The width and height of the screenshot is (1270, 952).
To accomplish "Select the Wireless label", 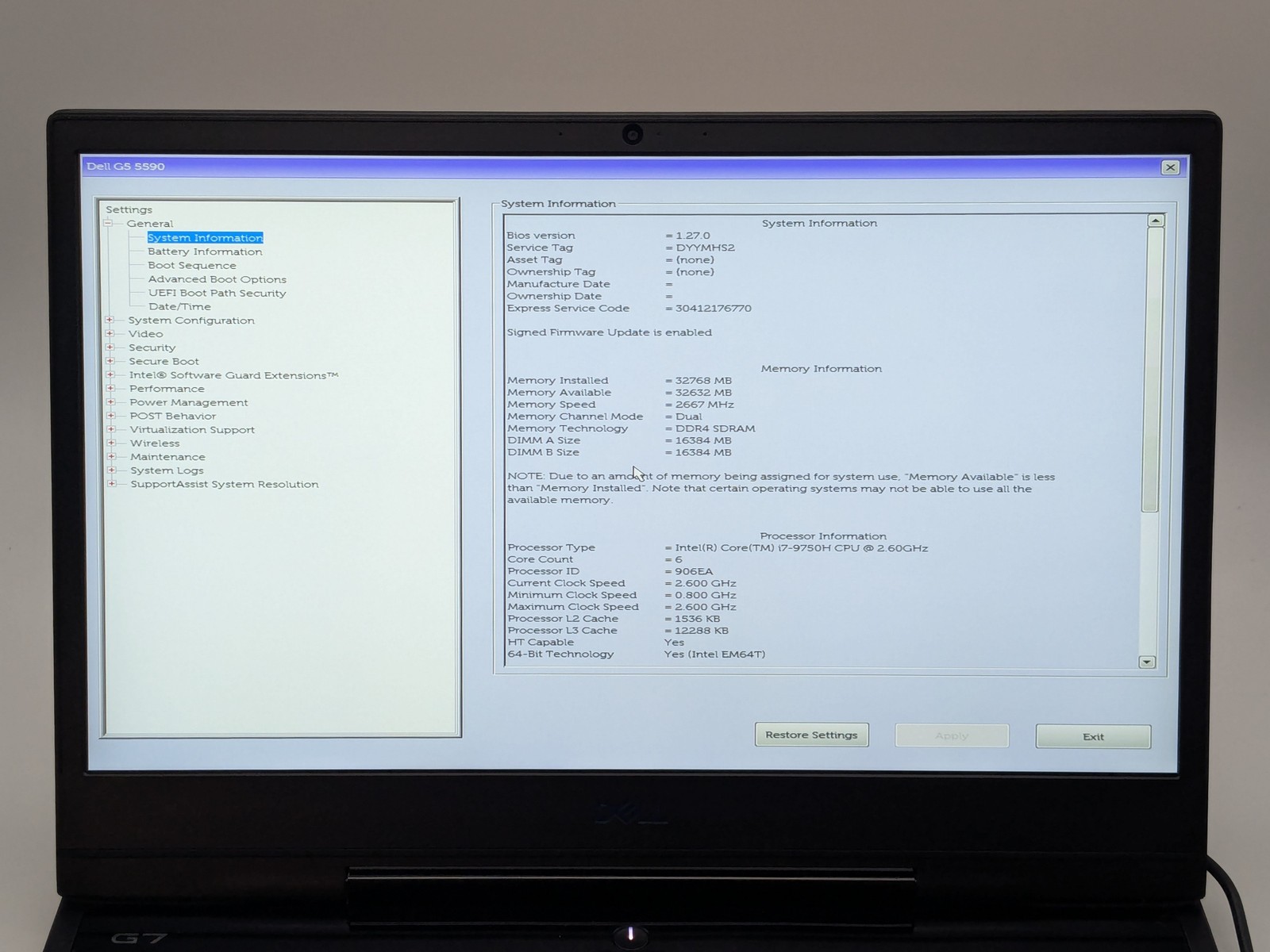I will [155, 443].
